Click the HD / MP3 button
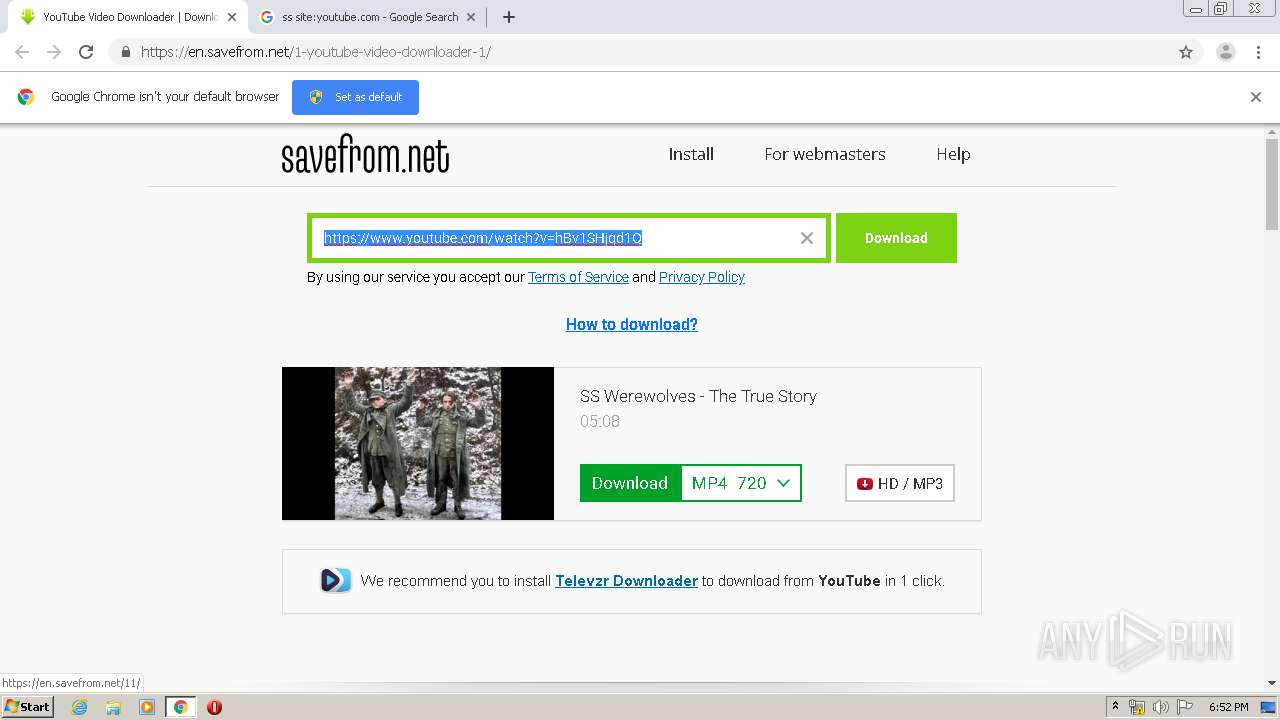The height and width of the screenshot is (720, 1280). tap(900, 483)
